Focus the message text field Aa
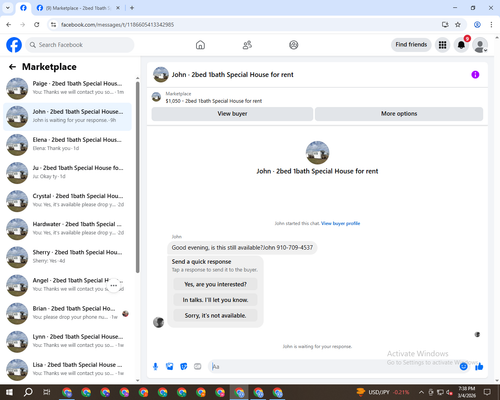 coord(333,367)
